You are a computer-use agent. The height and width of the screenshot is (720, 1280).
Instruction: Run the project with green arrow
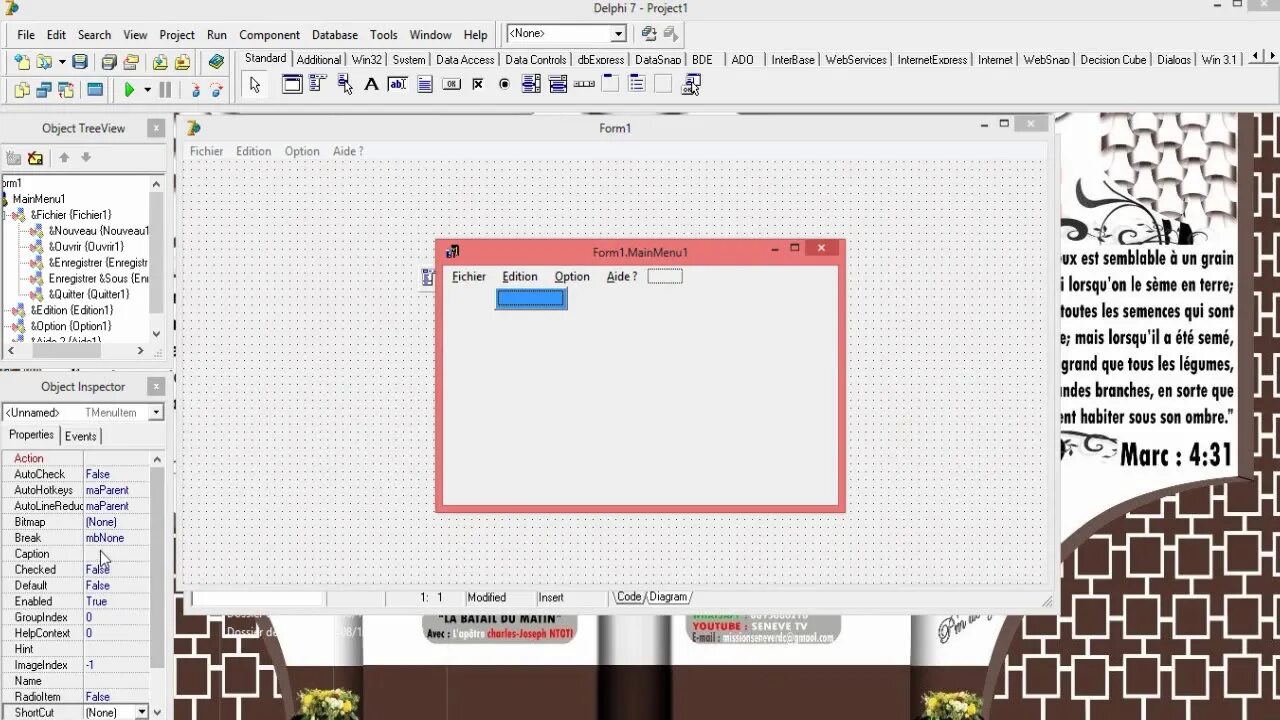(129, 90)
